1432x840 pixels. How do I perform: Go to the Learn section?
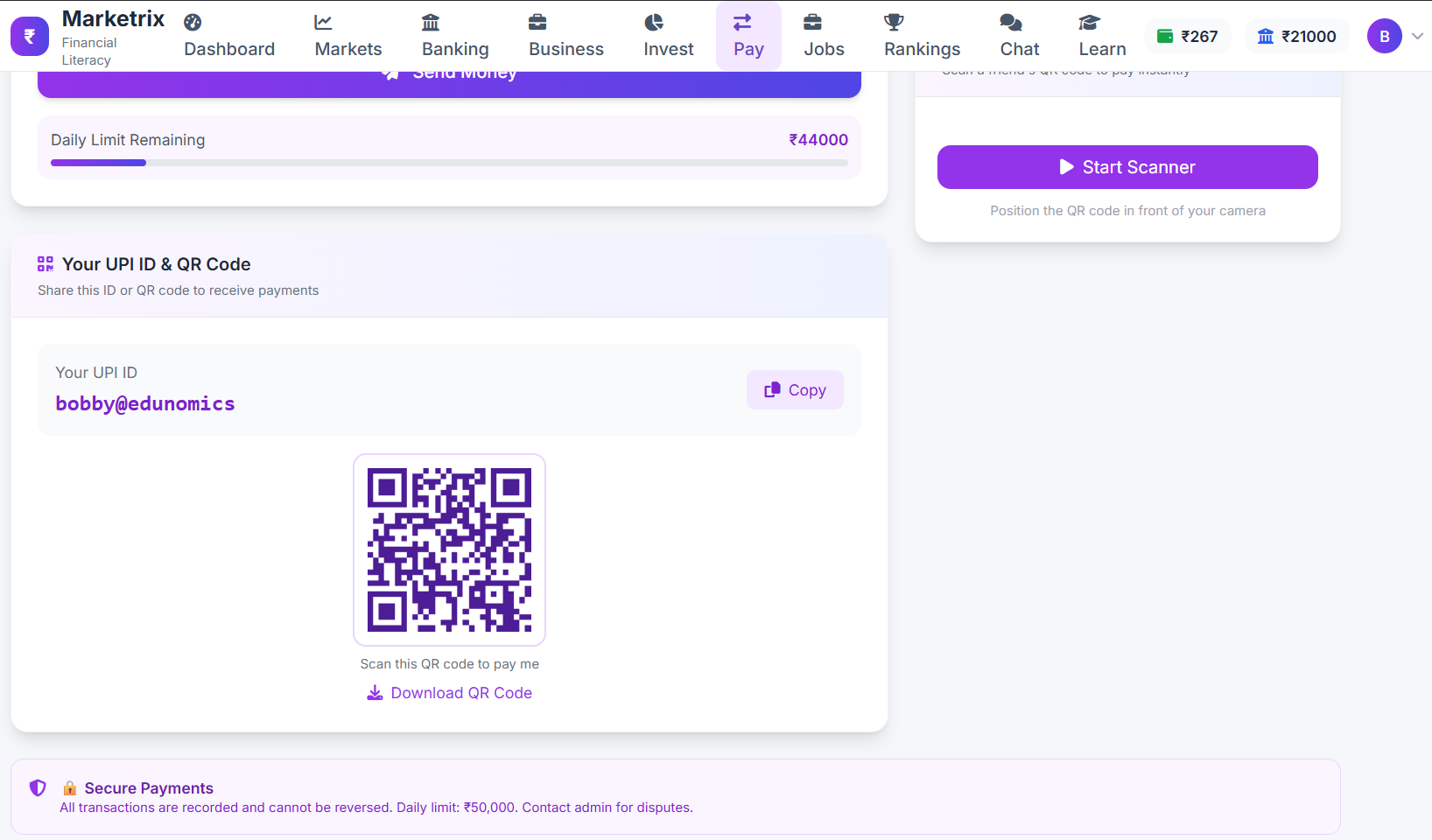1102,36
